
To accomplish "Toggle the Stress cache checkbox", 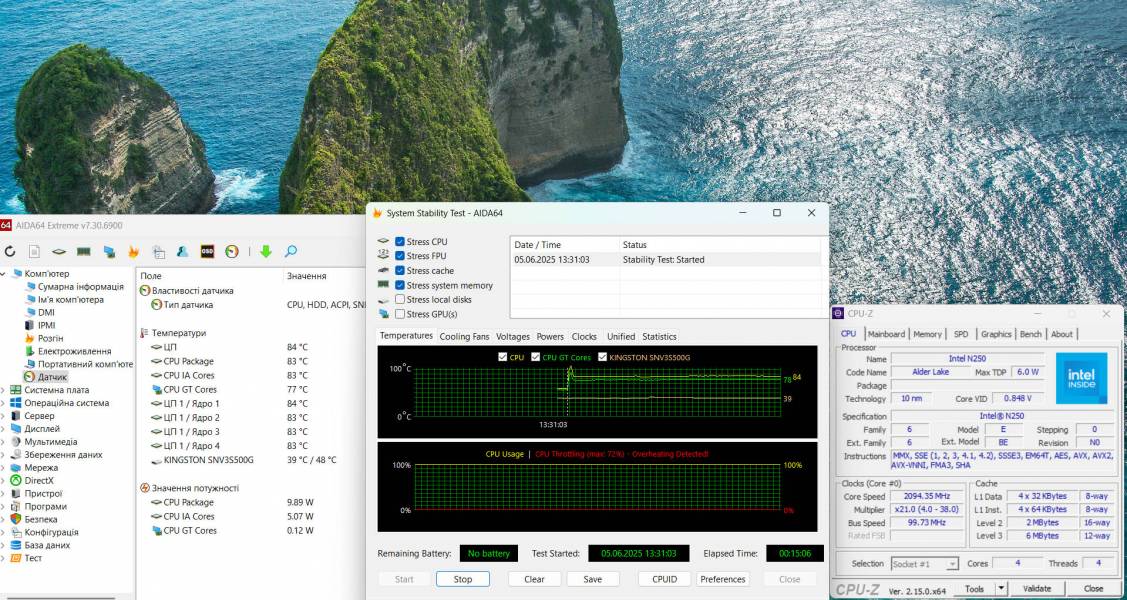I will [x=400, y=271].
